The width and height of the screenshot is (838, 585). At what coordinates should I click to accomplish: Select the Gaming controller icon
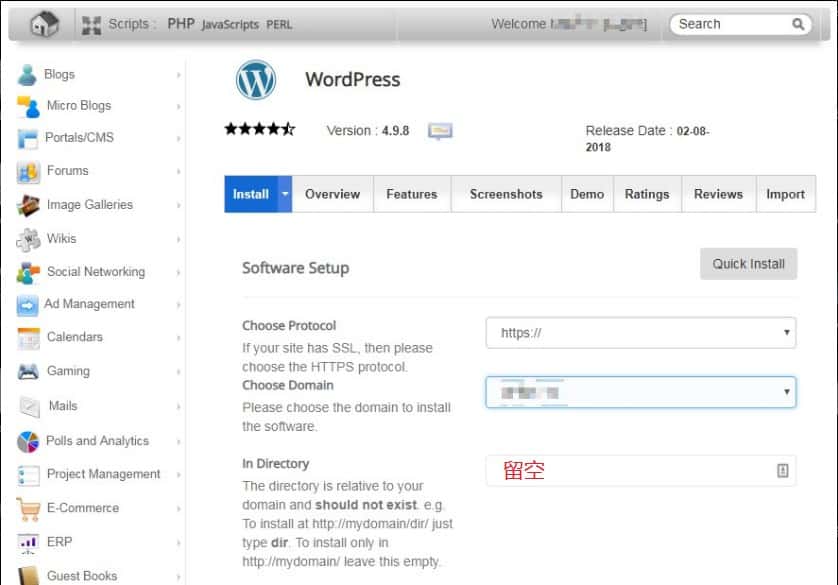(x=28, y=371)
